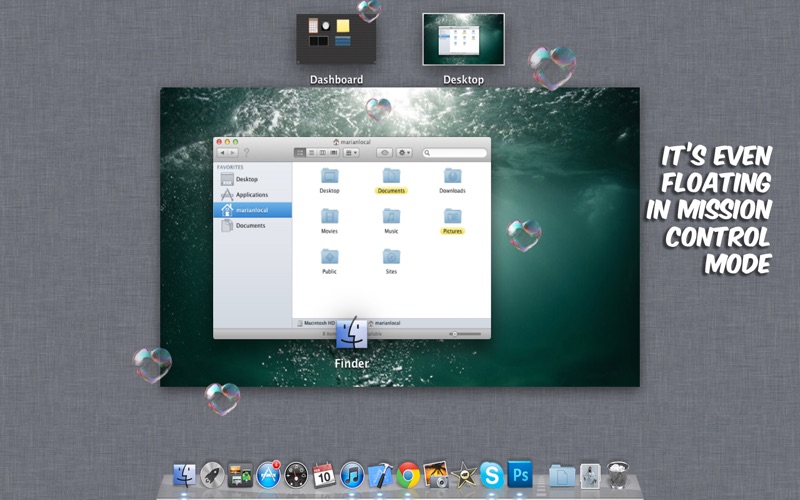The height and width of the screenshot is (500, 800).
Task: Open the Arrange items dropdown
Action: [x=352, y=153]
